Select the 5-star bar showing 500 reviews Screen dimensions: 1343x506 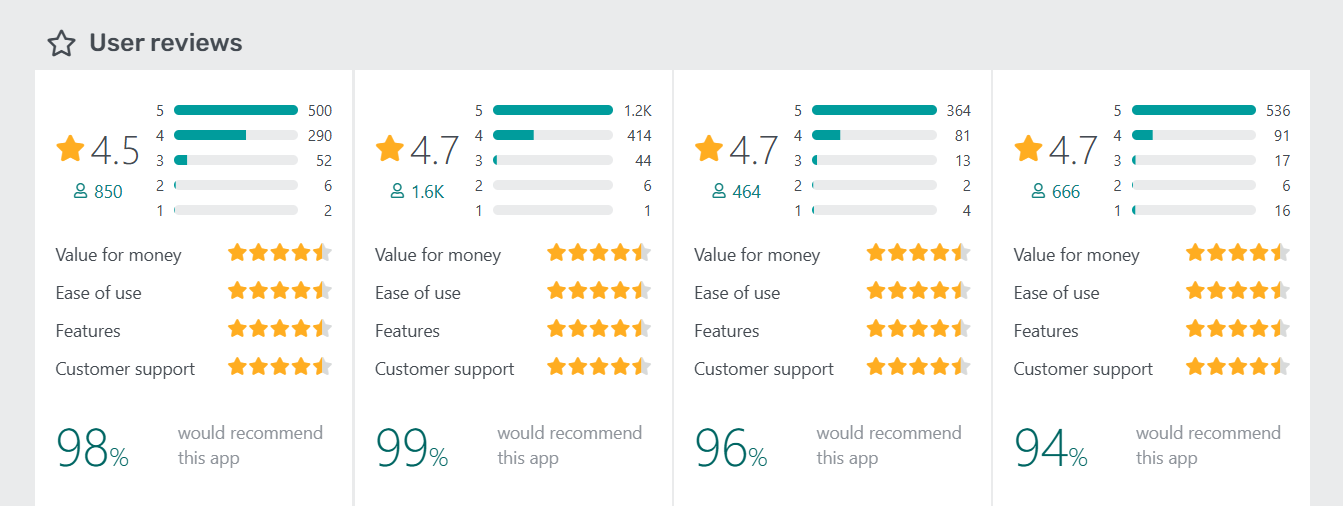tap(236, 110)
